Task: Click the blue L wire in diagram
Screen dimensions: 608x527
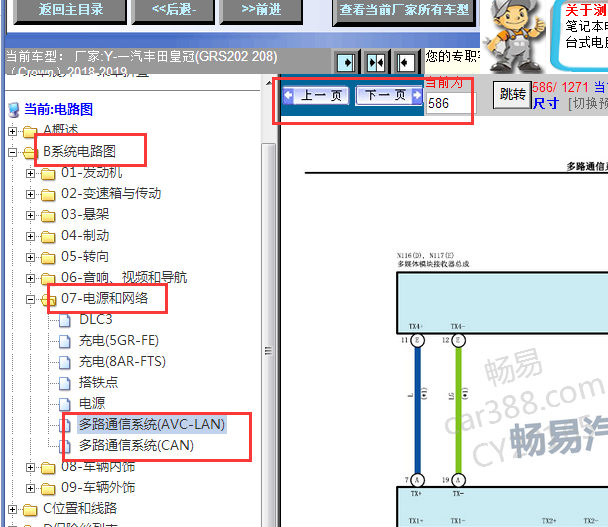Action: [418, 410]
